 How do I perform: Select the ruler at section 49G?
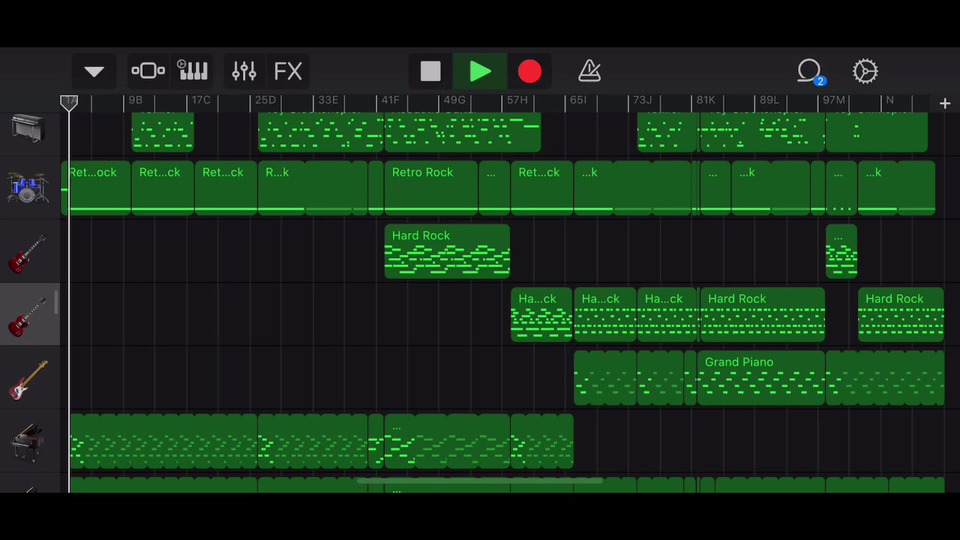coord(454,100)
